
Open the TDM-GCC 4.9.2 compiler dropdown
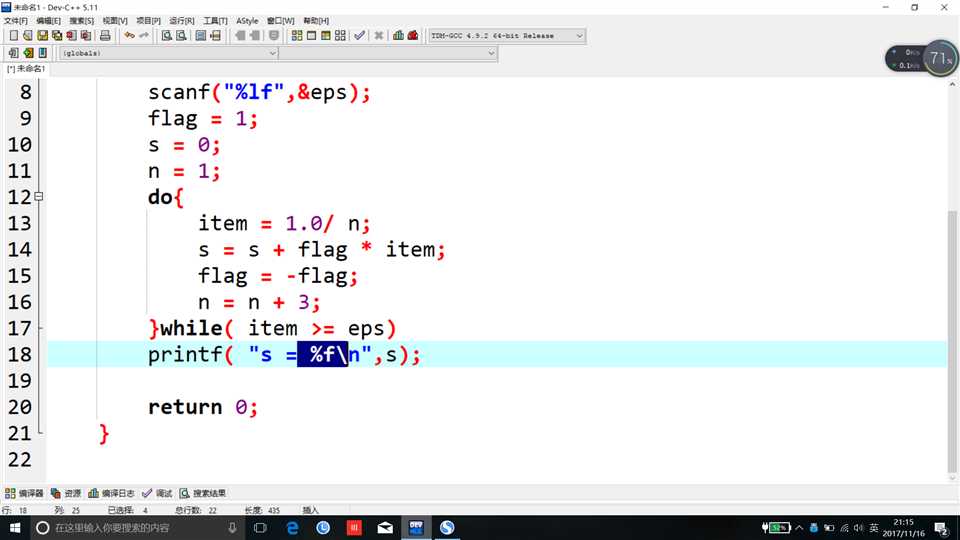(507, 36)
